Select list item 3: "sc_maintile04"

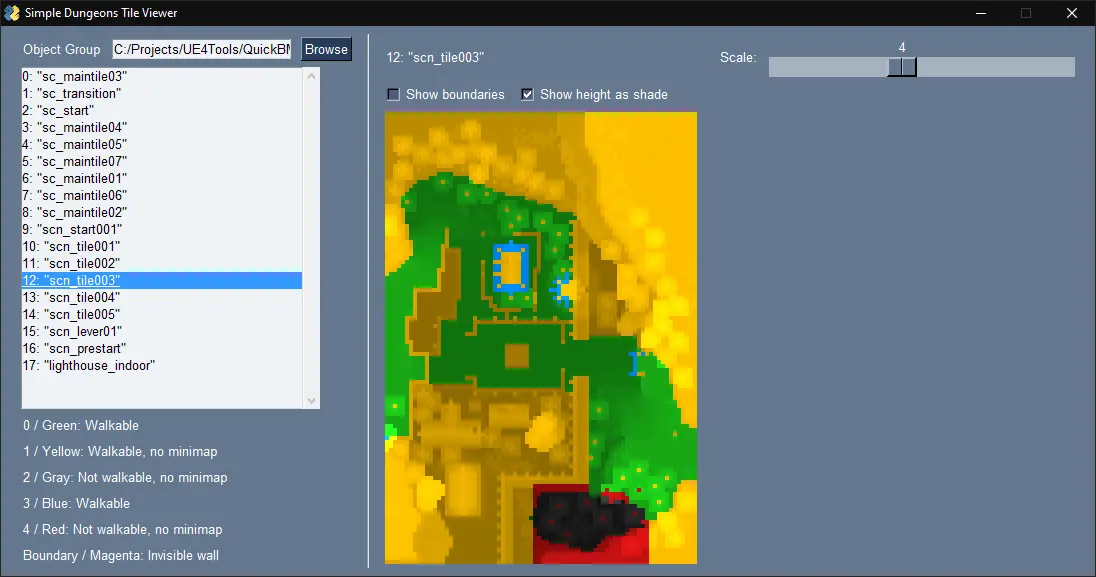pos(162,127)
